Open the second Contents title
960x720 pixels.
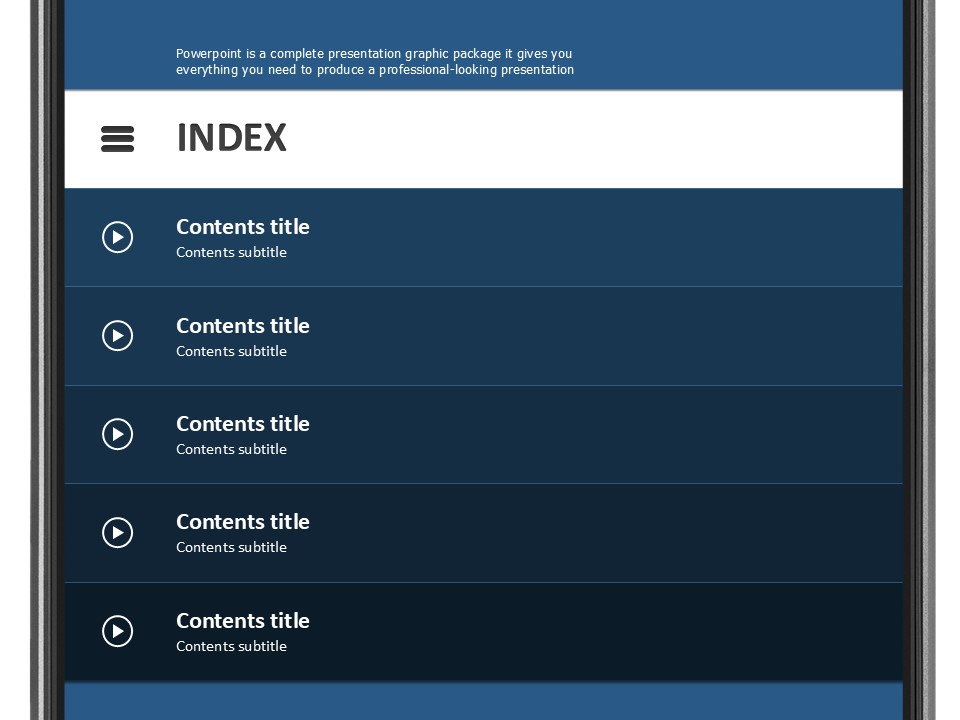click(x=242, y=326)
